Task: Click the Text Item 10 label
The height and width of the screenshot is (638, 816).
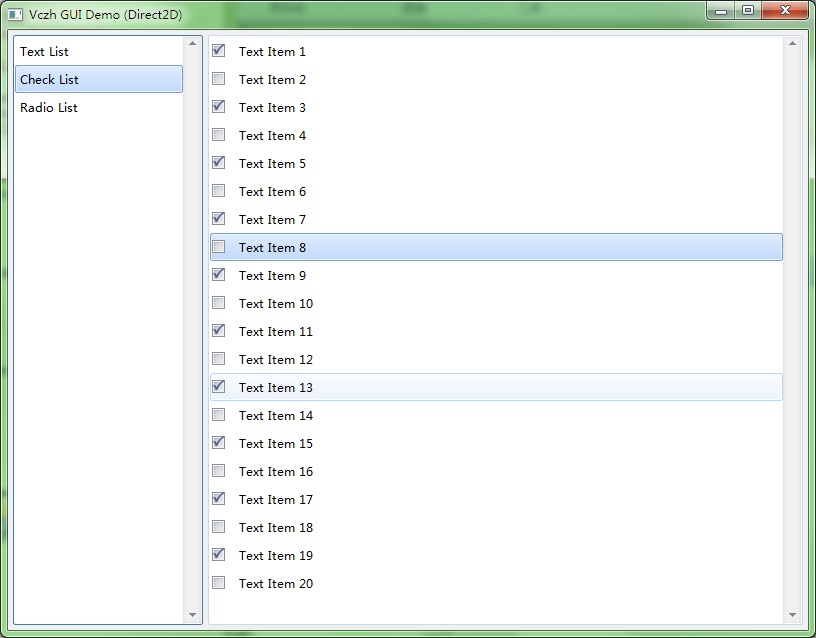Action: pyautogui.click(x=276, y=304)
